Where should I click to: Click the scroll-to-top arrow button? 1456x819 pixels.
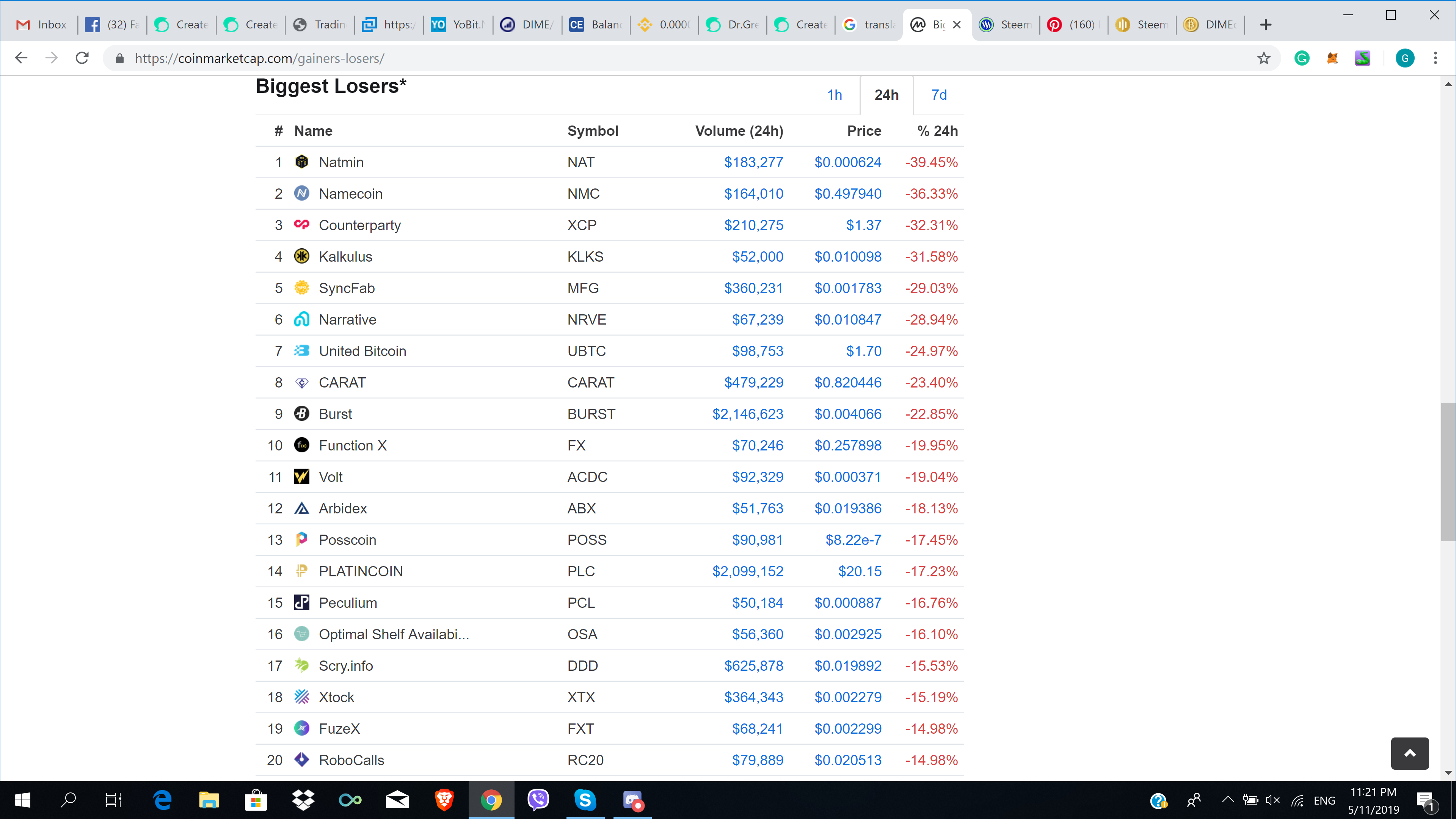(x=1410, y=753)
